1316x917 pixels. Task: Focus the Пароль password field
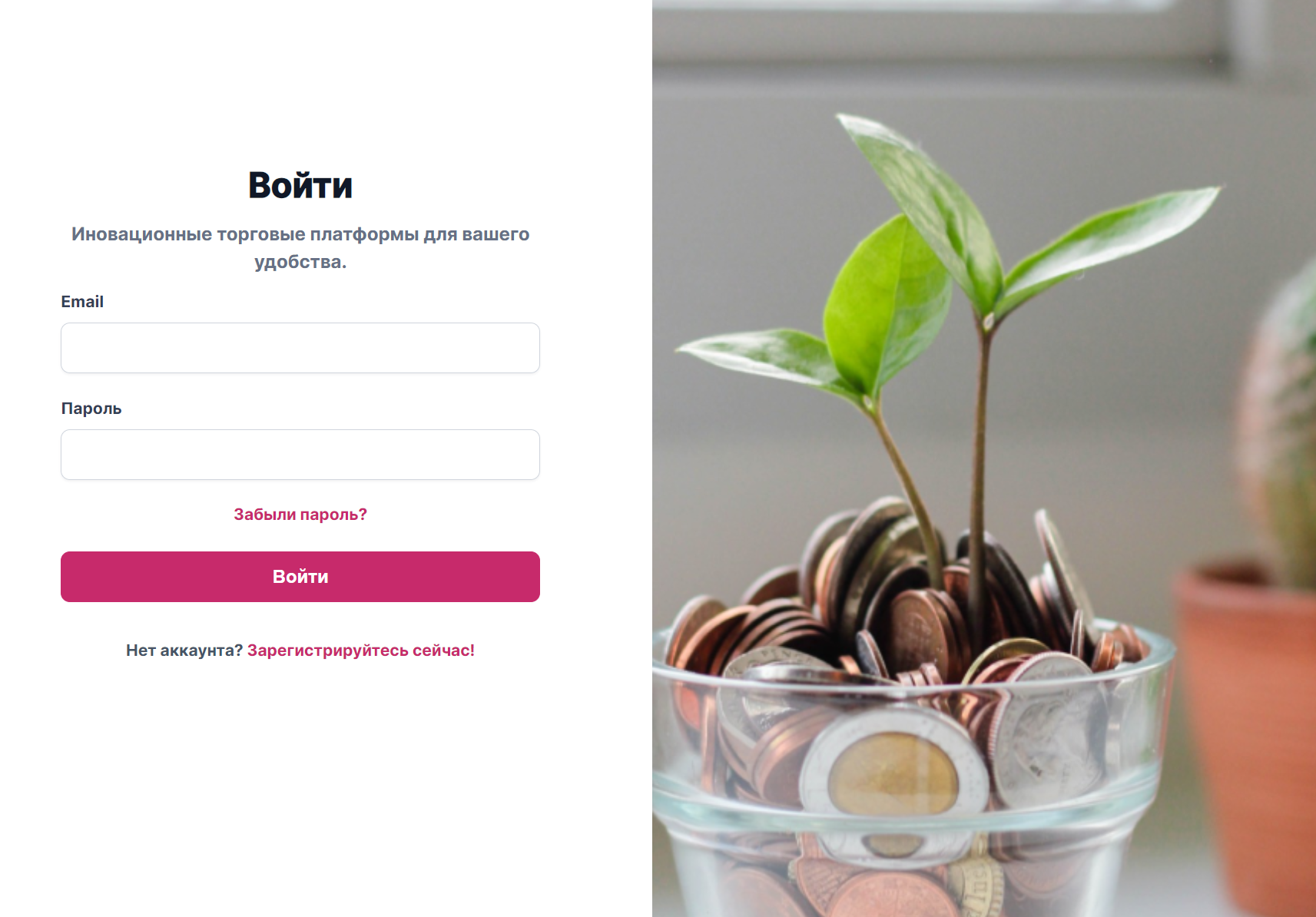(x=300, y=455)
